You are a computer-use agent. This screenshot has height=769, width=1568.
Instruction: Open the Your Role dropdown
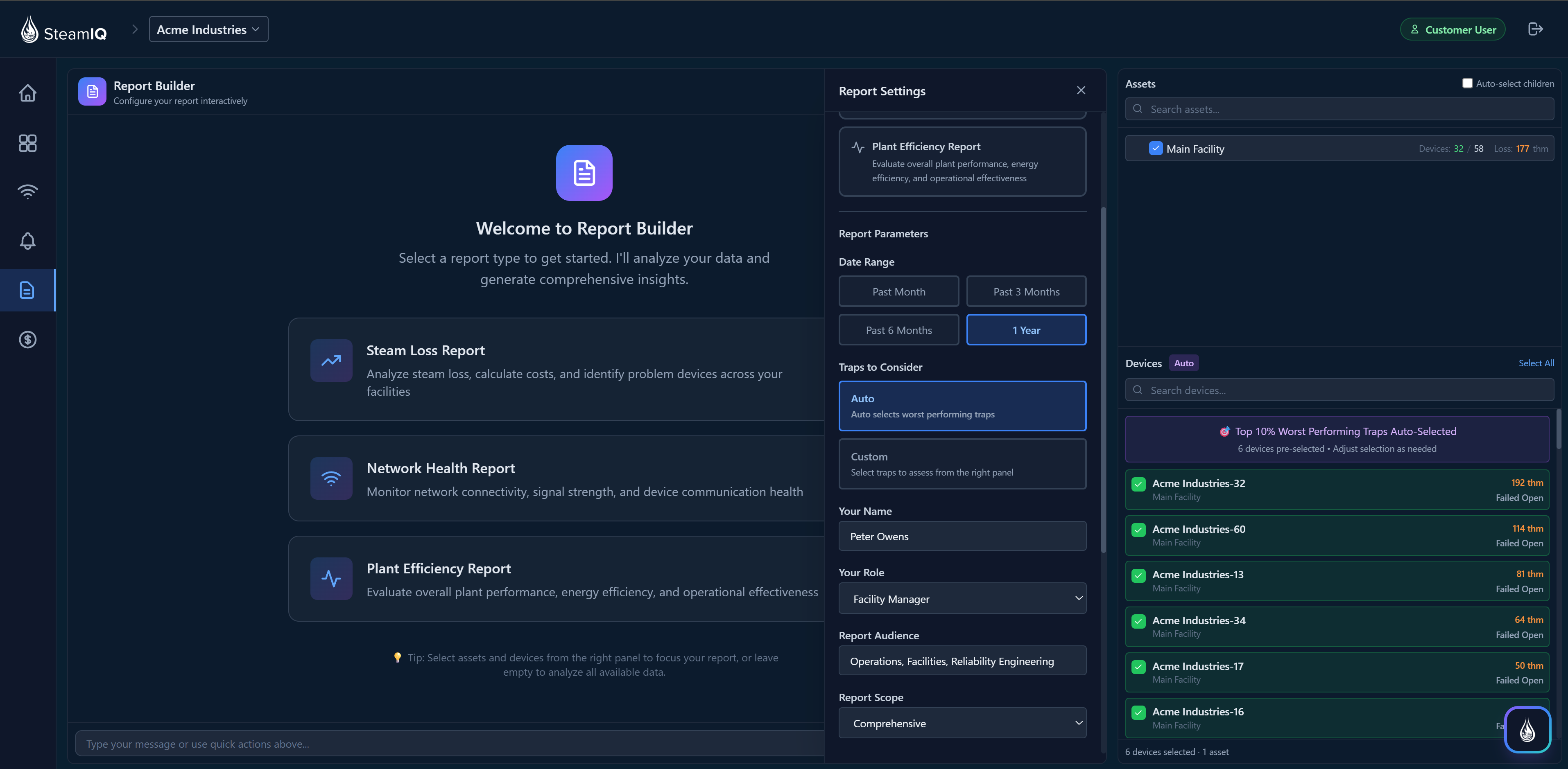click(x=962, y=599)
